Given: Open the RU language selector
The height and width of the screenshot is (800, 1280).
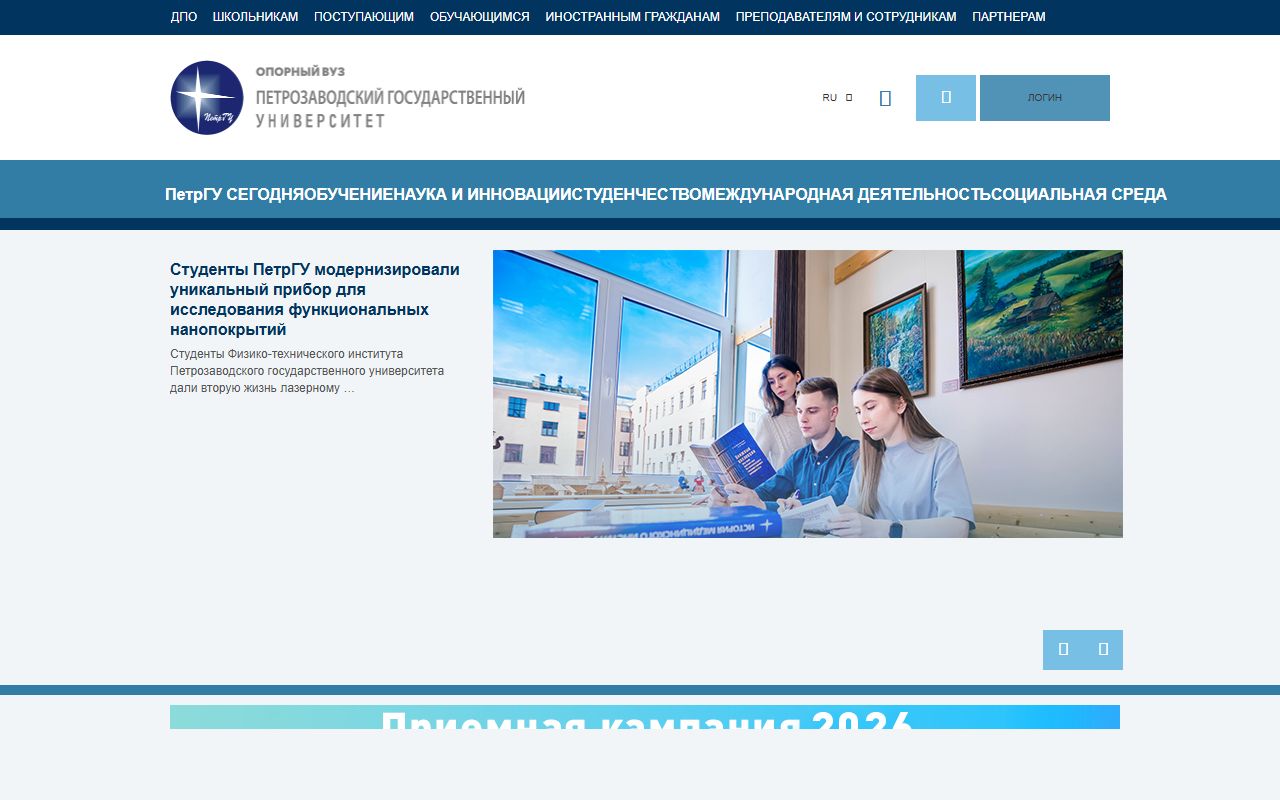Looking at the screenshot, I should tap(837, 98).
